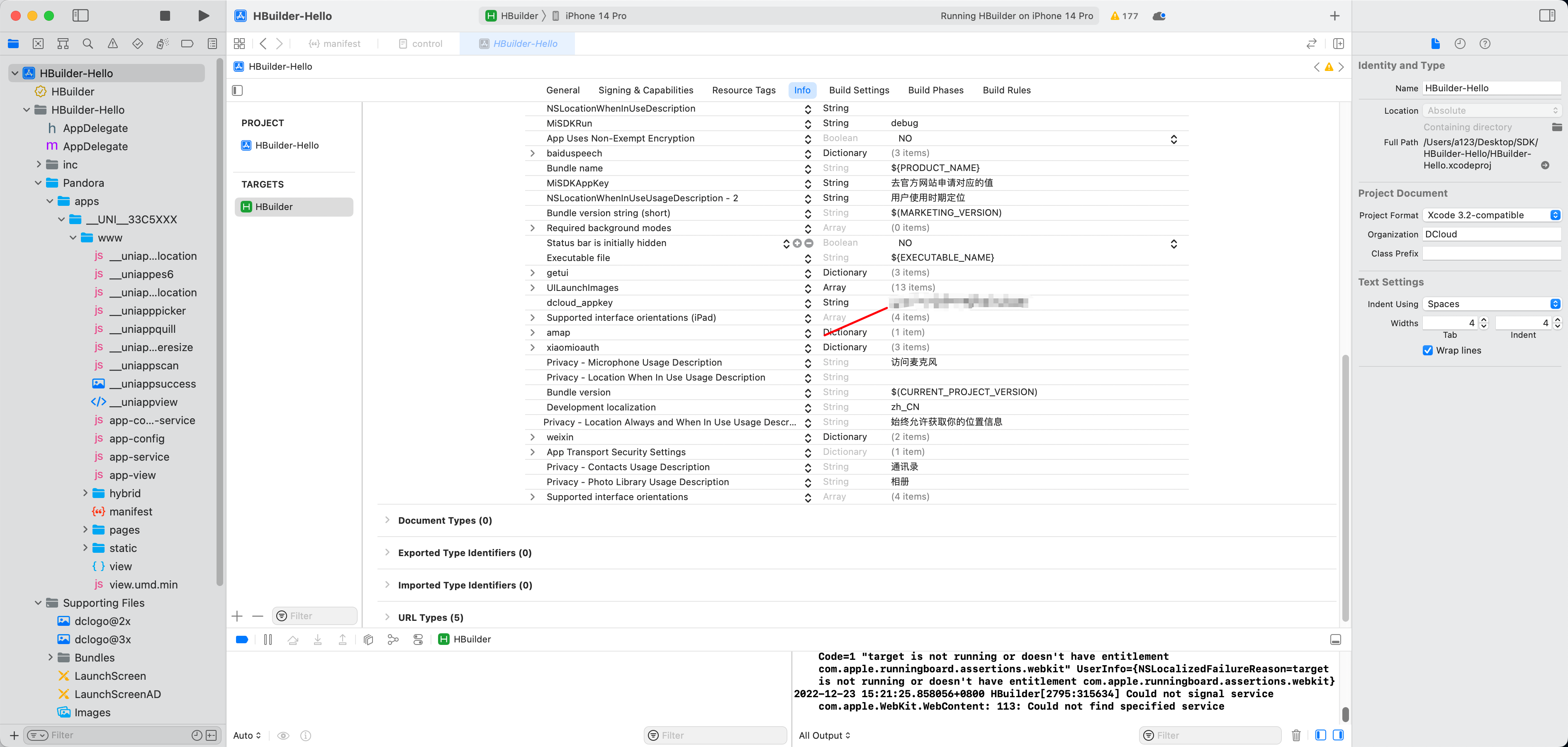Screen dimensions: 1568x747
Task: Open the Issue navigator warning icon
Action: pos(112,44)
